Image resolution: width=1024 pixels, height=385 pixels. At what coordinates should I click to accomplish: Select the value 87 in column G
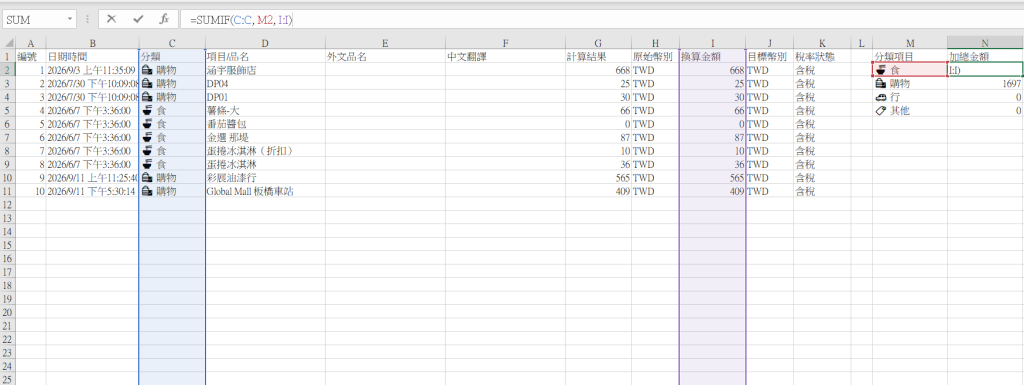tap(598, 137)
